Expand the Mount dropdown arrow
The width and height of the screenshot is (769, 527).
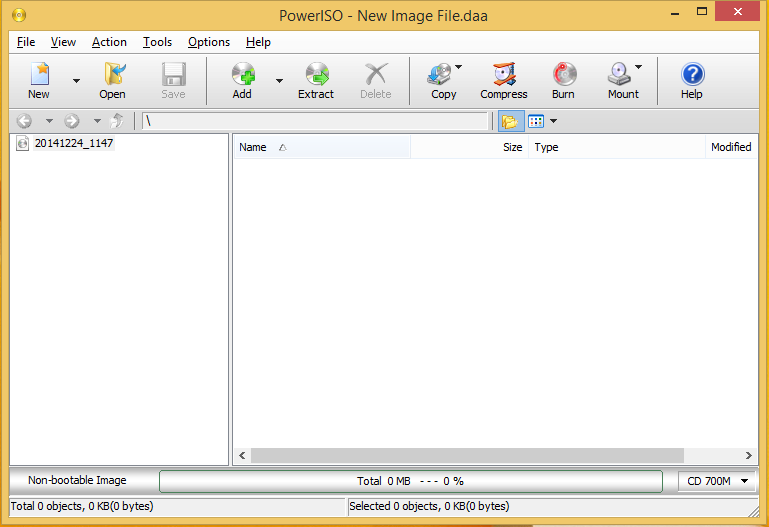tap(639, 67)
